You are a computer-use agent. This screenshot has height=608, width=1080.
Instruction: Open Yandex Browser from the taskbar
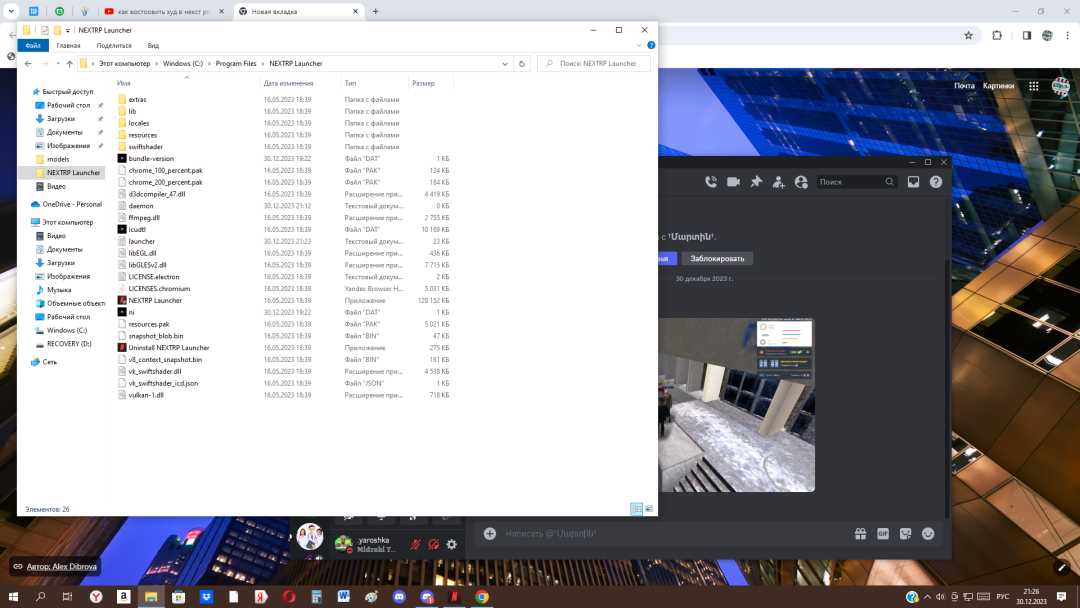click(96, 597)
